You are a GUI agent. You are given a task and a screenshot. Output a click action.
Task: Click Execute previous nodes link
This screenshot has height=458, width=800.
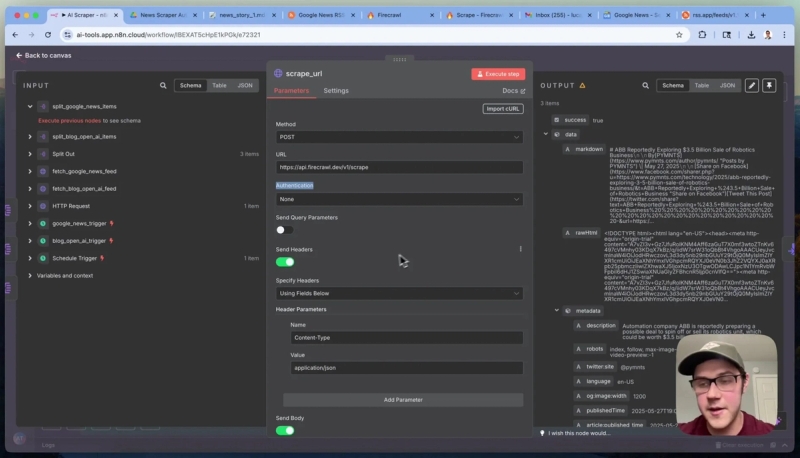coord(69,121)
